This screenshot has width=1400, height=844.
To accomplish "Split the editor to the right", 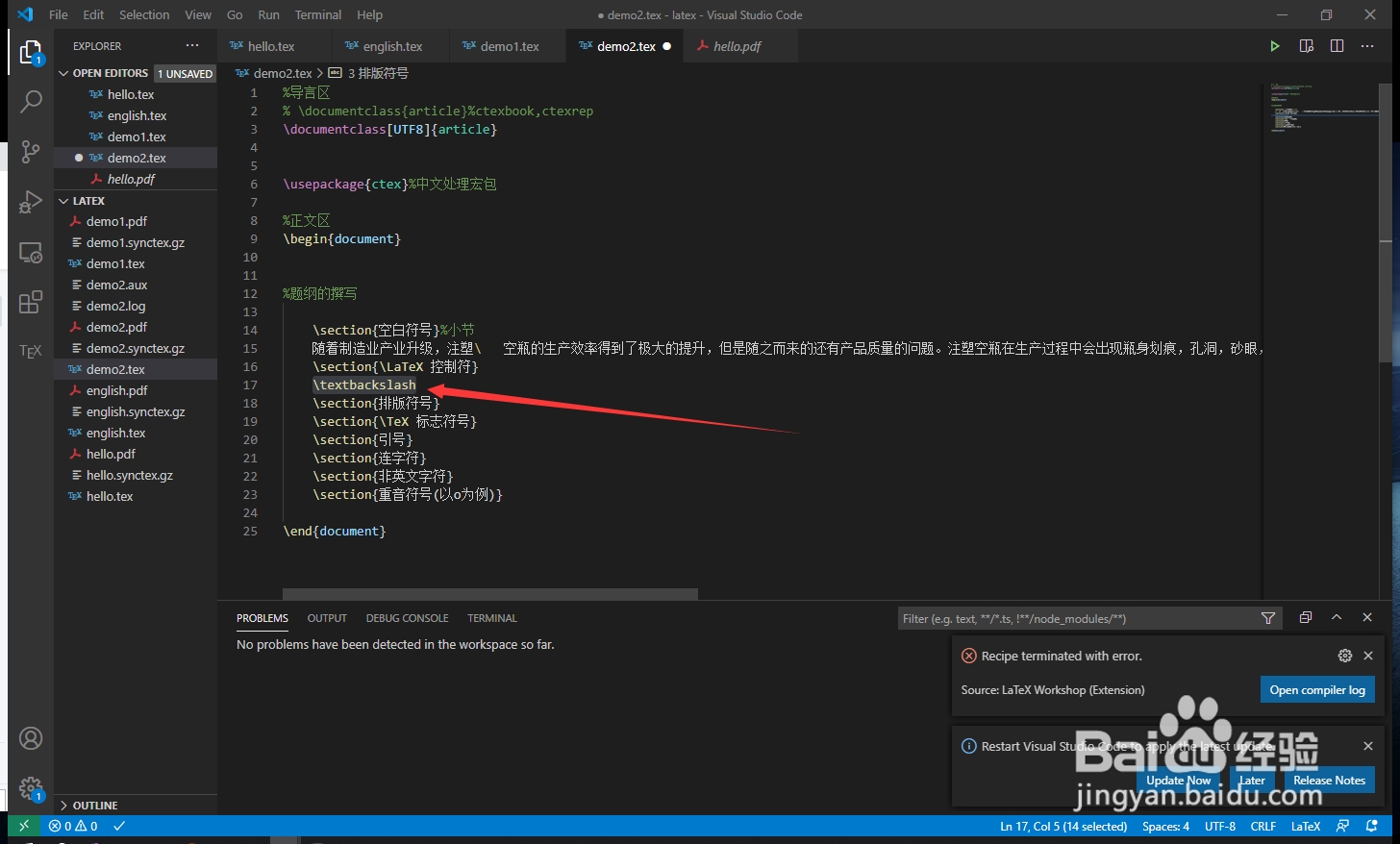I will pos(1337,46).
